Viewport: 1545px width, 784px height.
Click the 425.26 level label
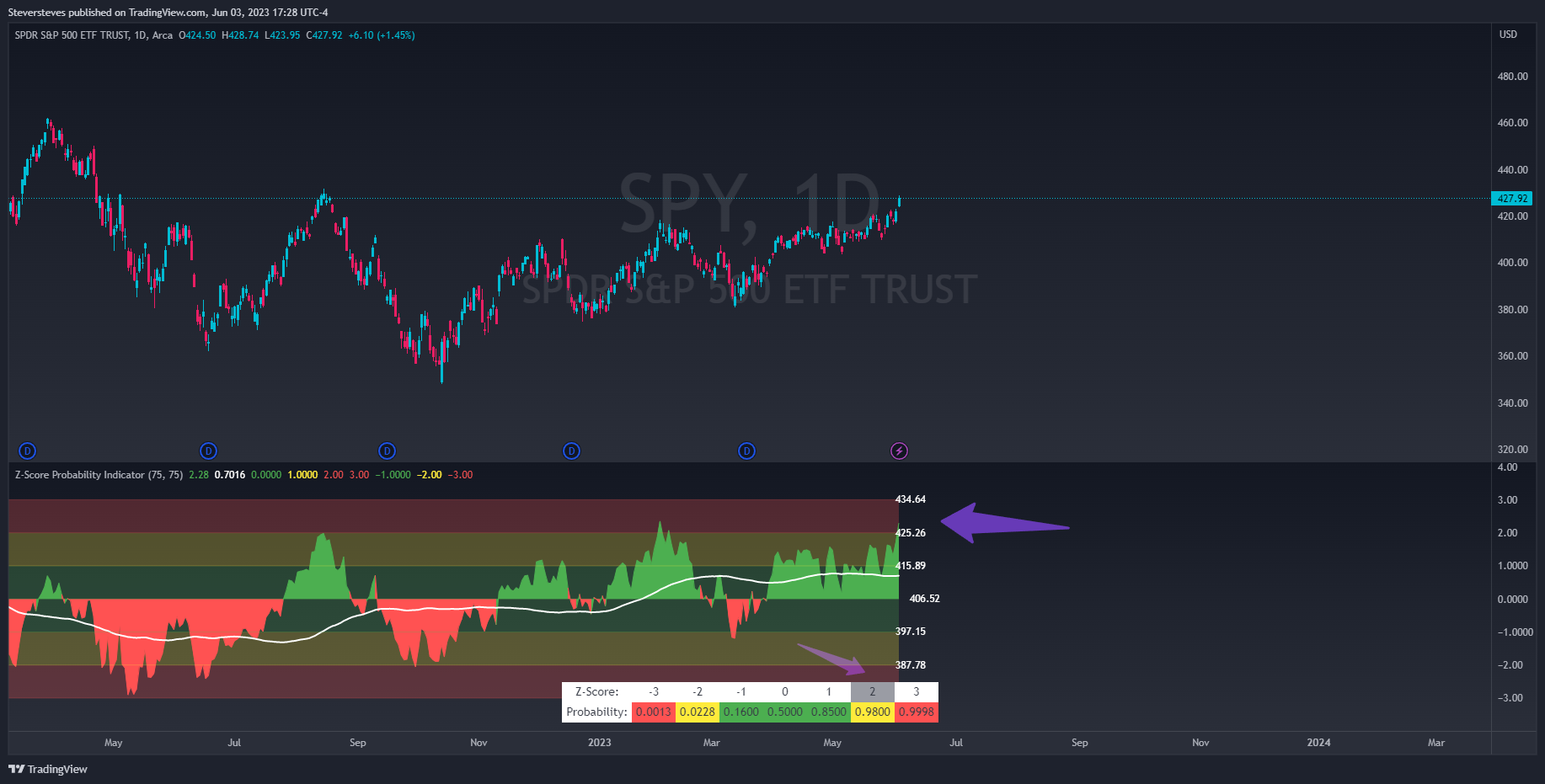pyautogui.click(x=911, y=533)
